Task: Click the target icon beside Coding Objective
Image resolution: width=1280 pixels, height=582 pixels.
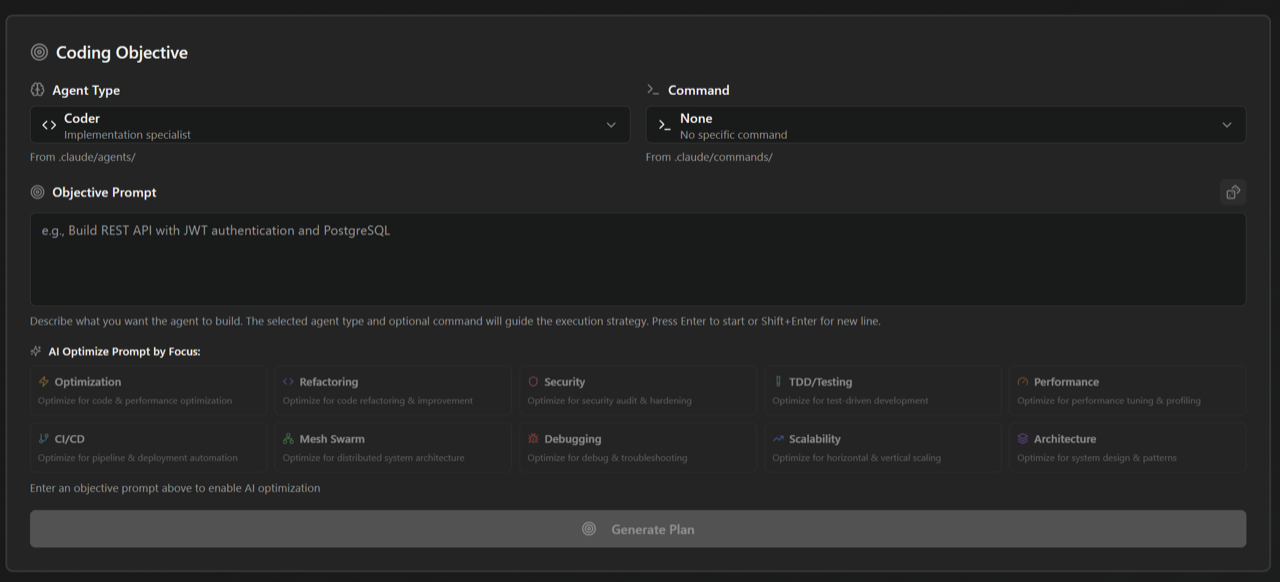Action: [39, 52]
